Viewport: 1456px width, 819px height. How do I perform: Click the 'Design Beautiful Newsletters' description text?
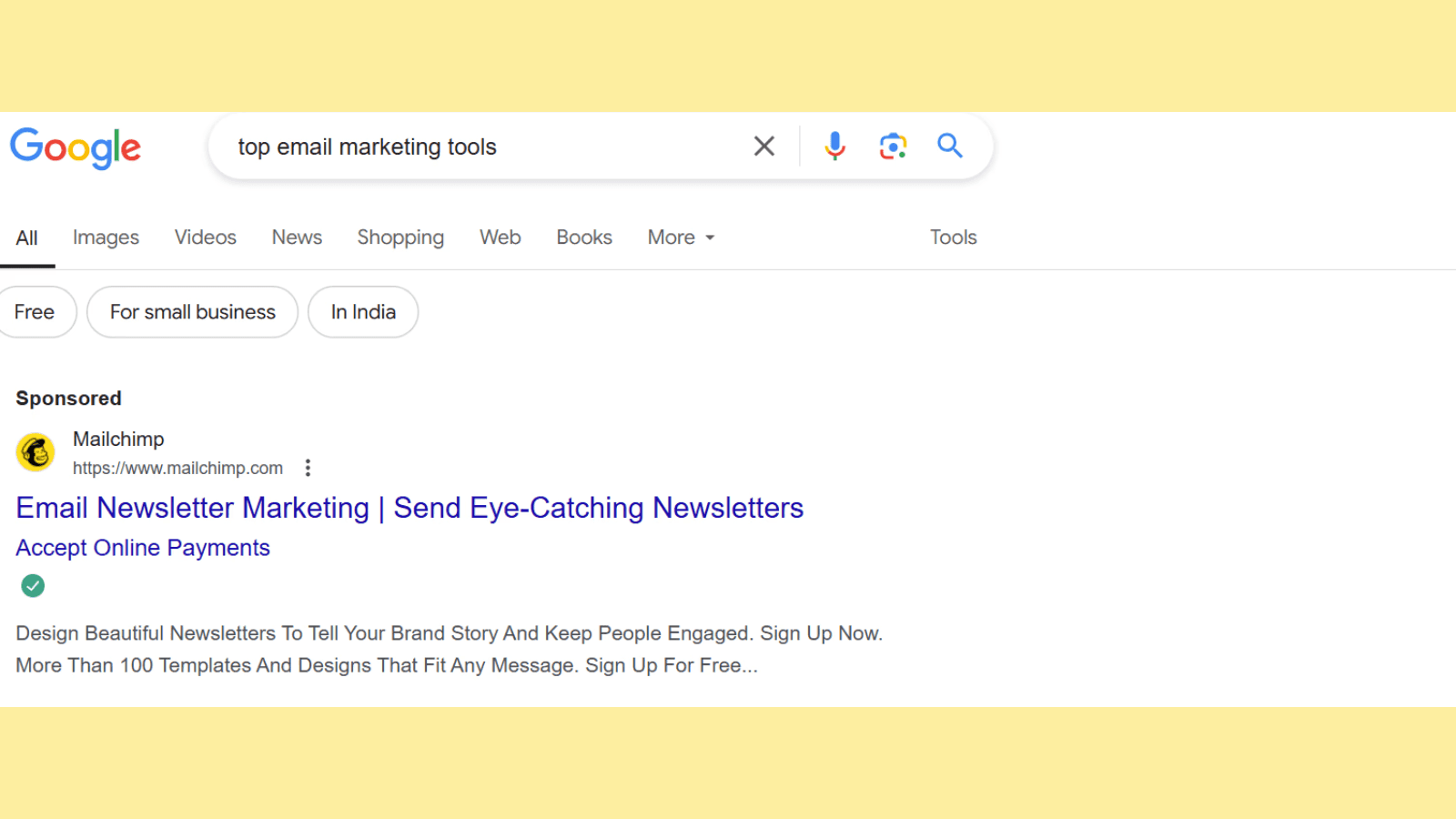[450, 633]
